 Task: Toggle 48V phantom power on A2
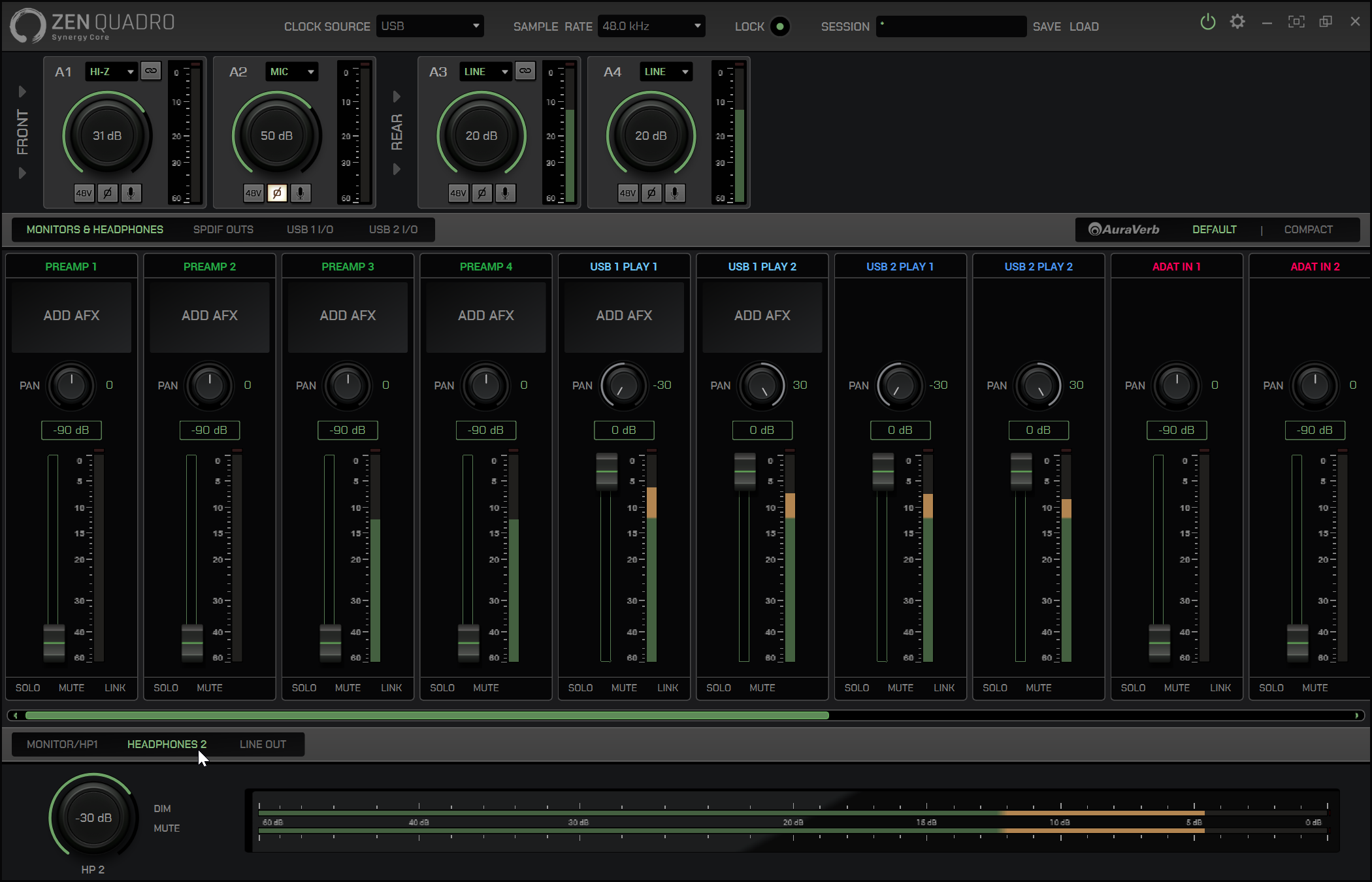[253, 193]
